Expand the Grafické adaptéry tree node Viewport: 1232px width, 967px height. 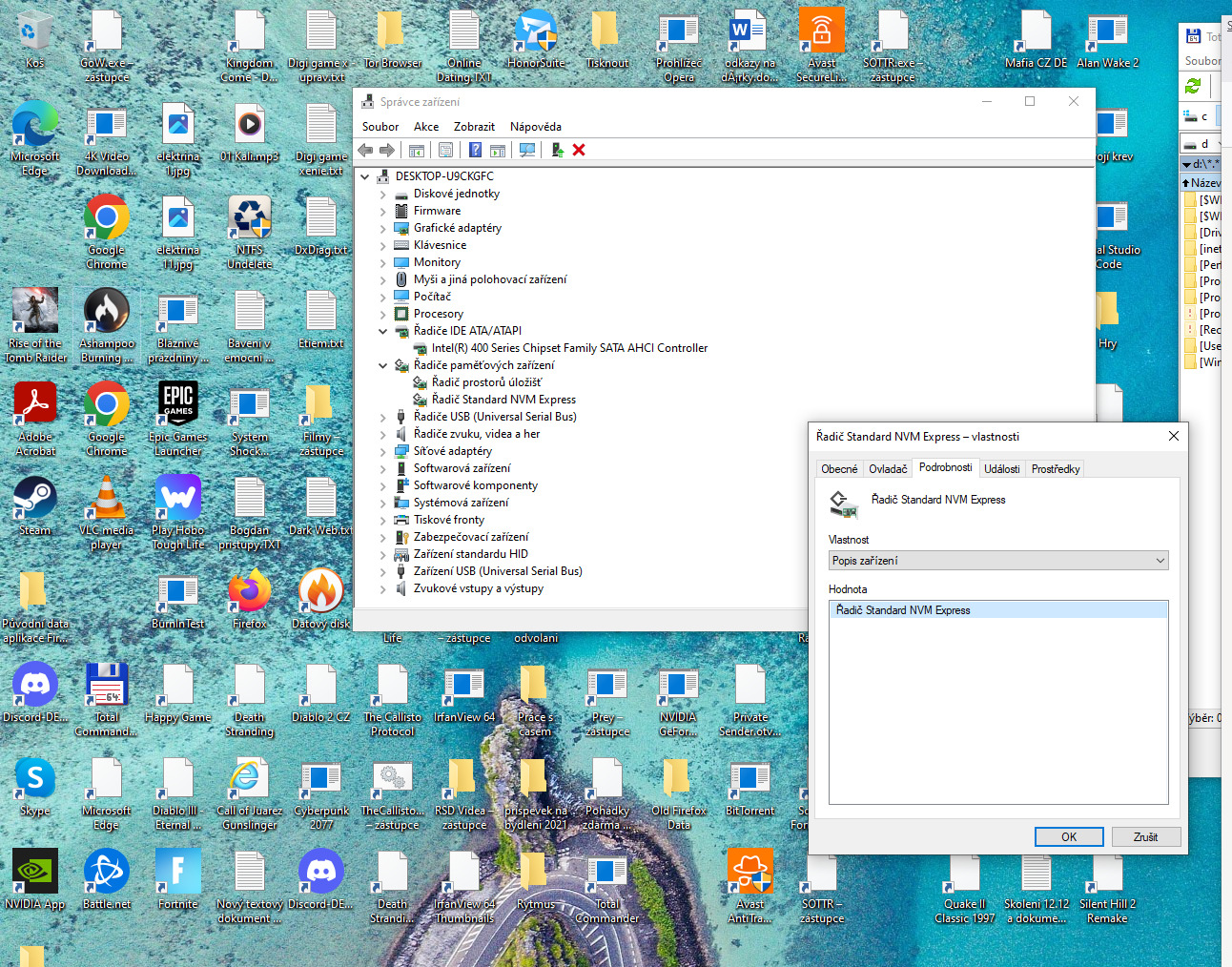click(x=383, y=228)
